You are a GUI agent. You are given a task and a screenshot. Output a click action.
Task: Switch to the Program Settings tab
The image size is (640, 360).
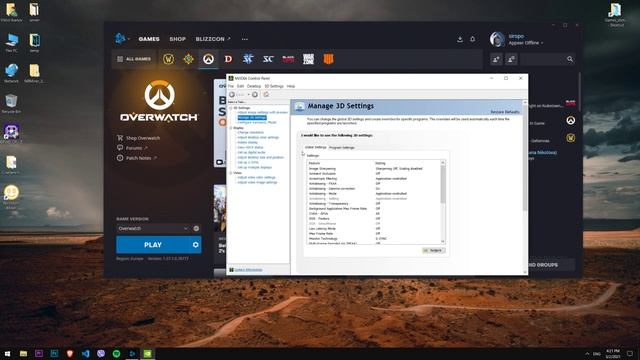click(x=342, y=147)
